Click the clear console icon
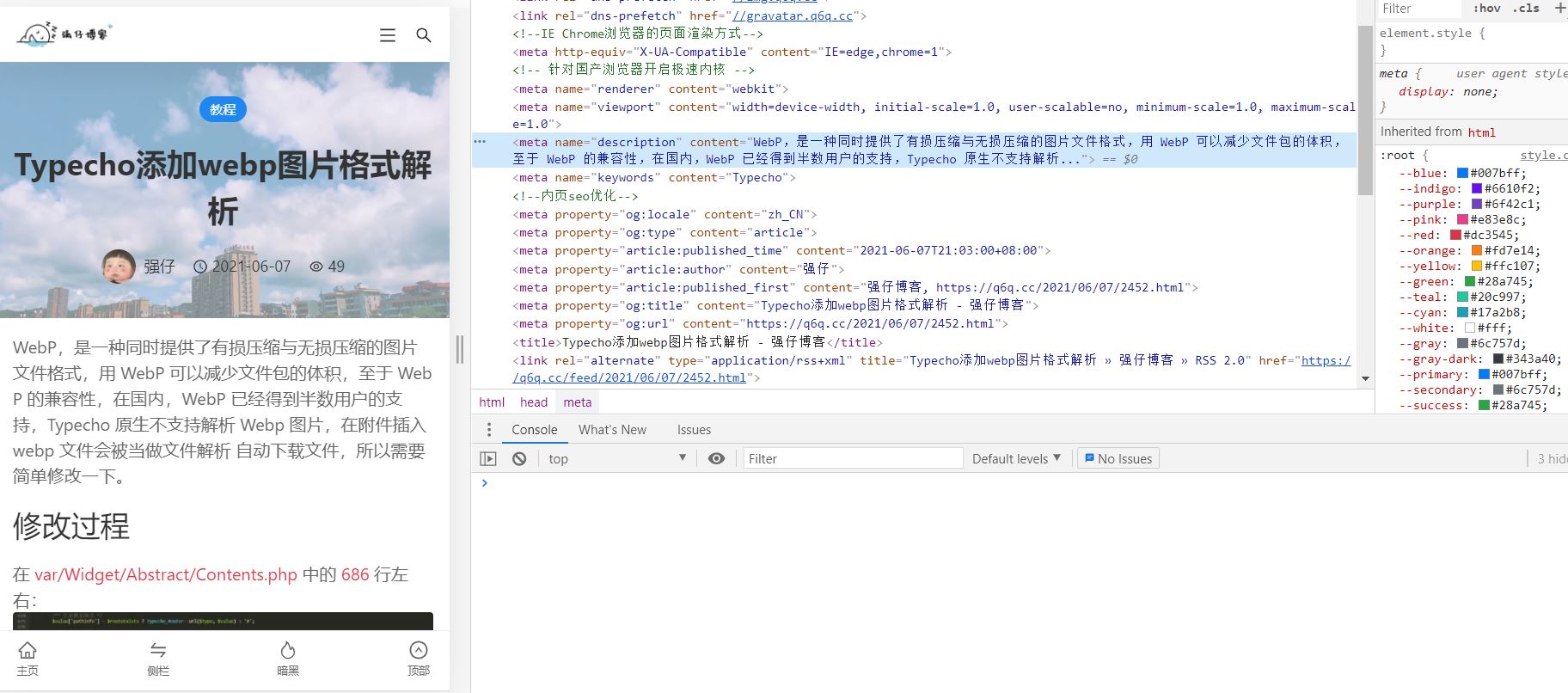1568x693 pixels. 519,459
